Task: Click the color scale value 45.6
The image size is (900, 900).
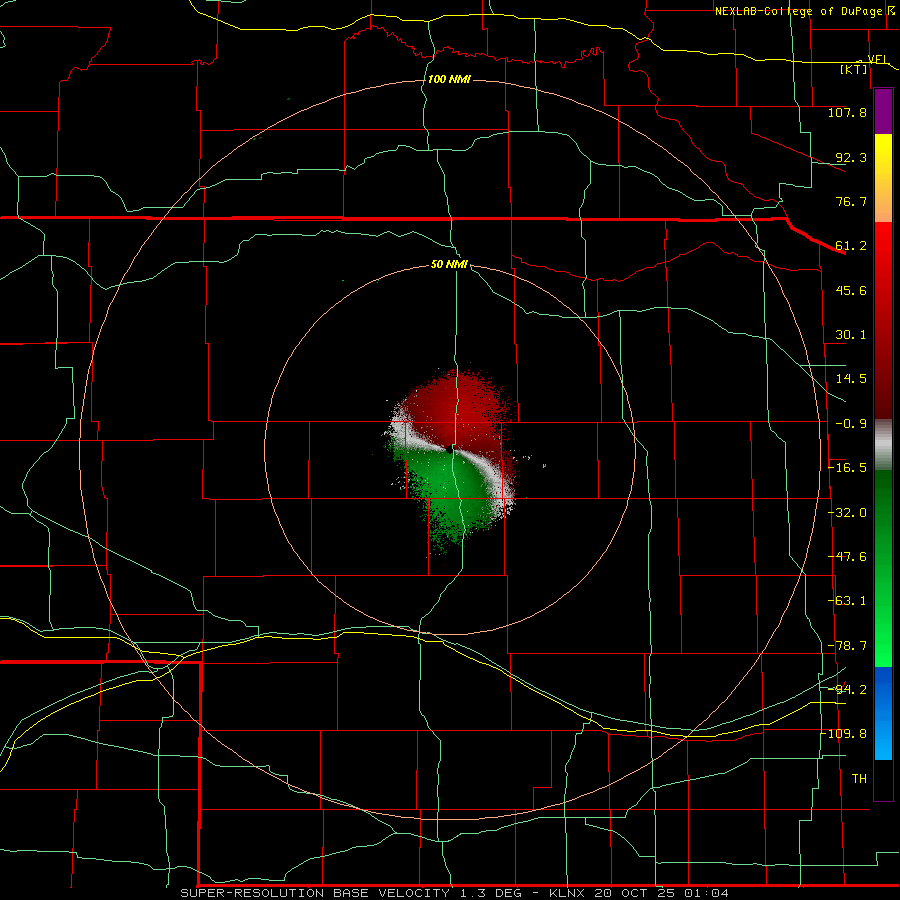Action: tap(851, 290)
